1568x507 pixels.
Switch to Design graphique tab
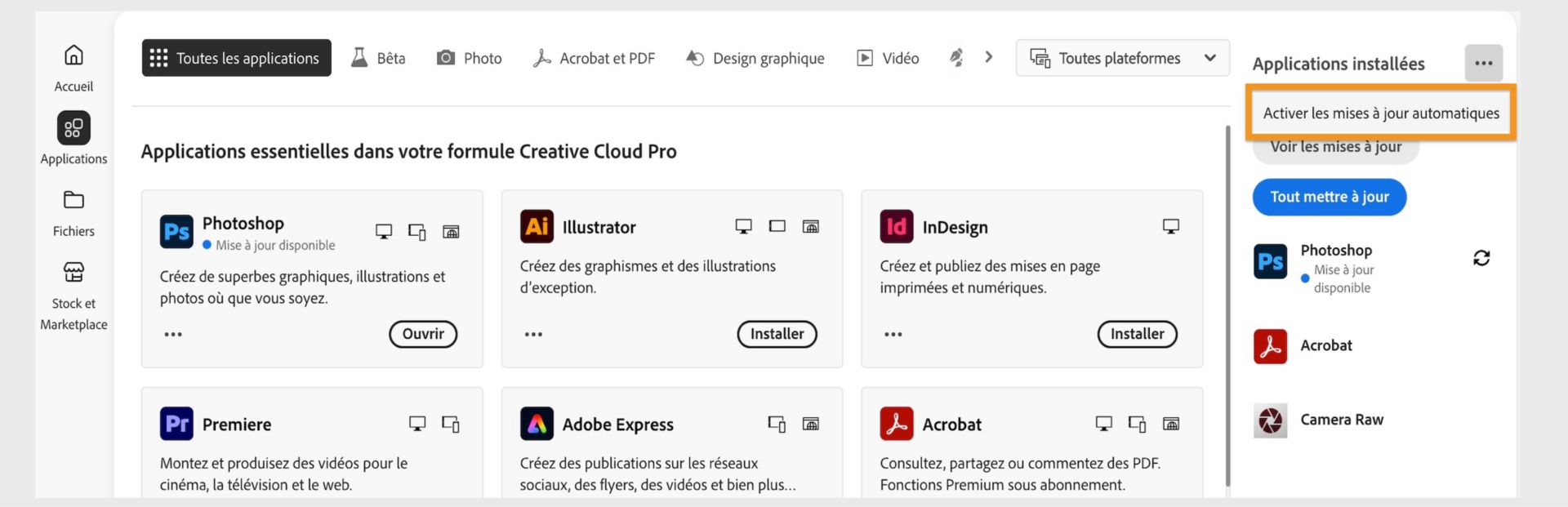pyautogui.click(x=755, y=58)
